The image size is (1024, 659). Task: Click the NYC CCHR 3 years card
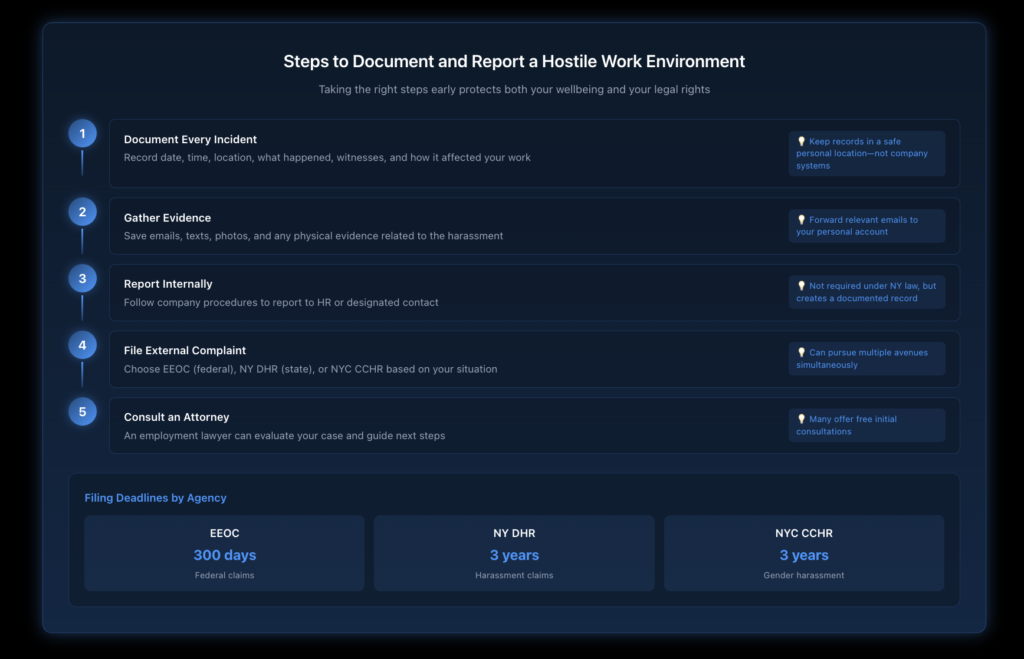pos(804,553)
